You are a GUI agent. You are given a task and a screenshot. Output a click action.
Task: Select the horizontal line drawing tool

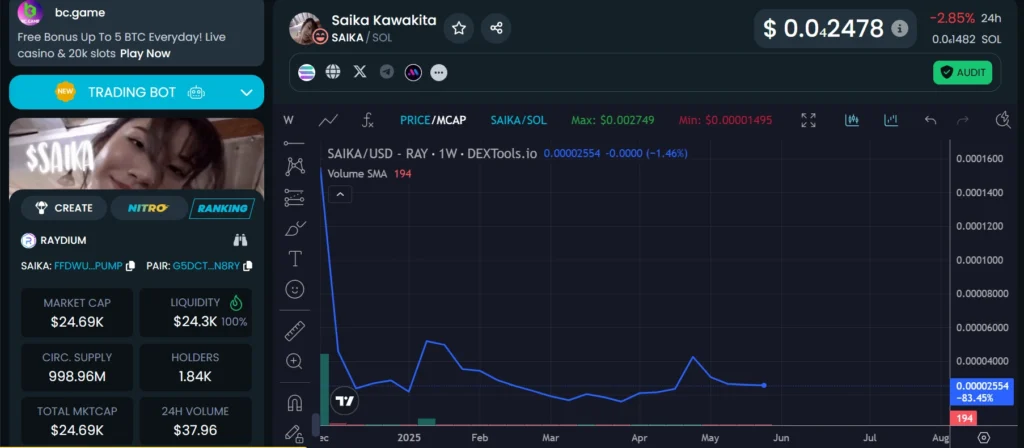(295, 143)
